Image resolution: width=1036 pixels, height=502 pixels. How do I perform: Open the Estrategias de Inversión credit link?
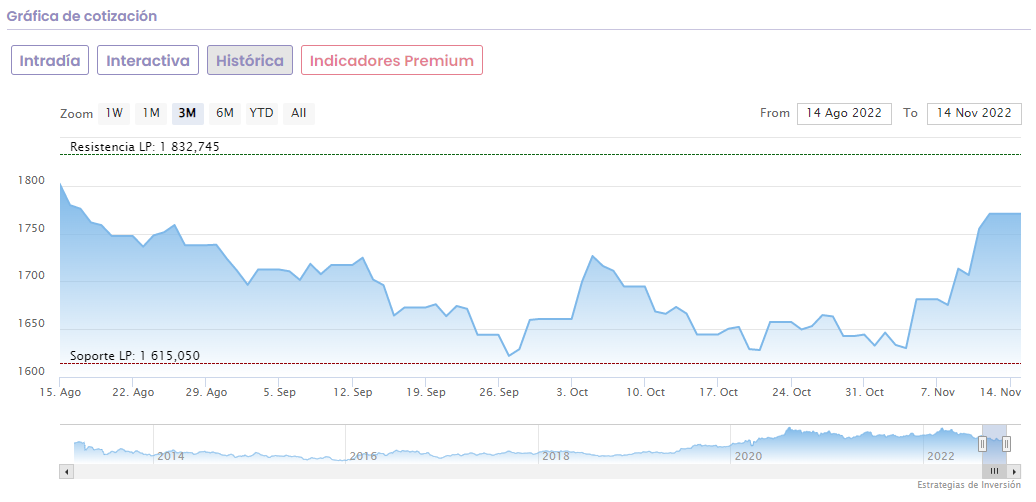pyautogui.click(x=968, y=485)
